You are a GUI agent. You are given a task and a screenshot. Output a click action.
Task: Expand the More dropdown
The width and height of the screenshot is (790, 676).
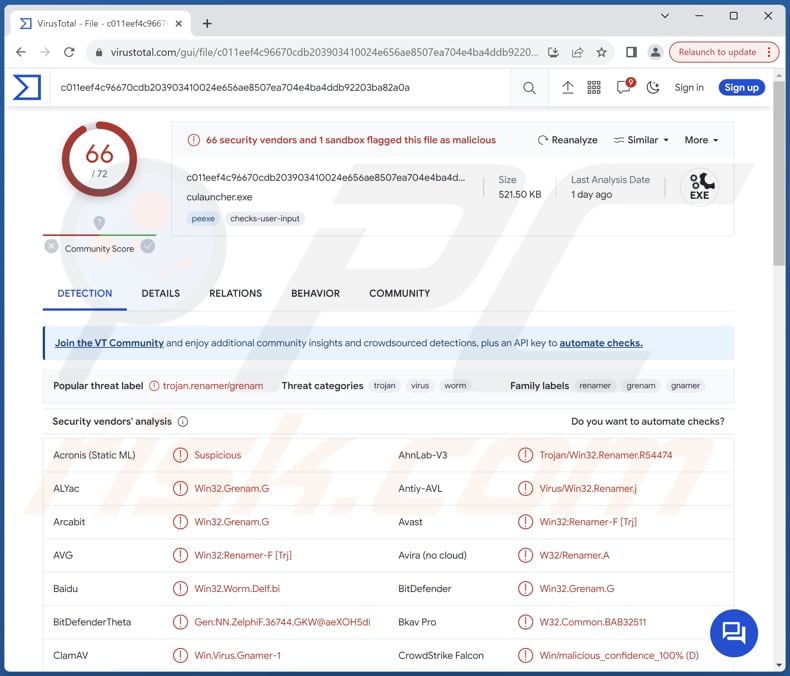coord(701,140)
